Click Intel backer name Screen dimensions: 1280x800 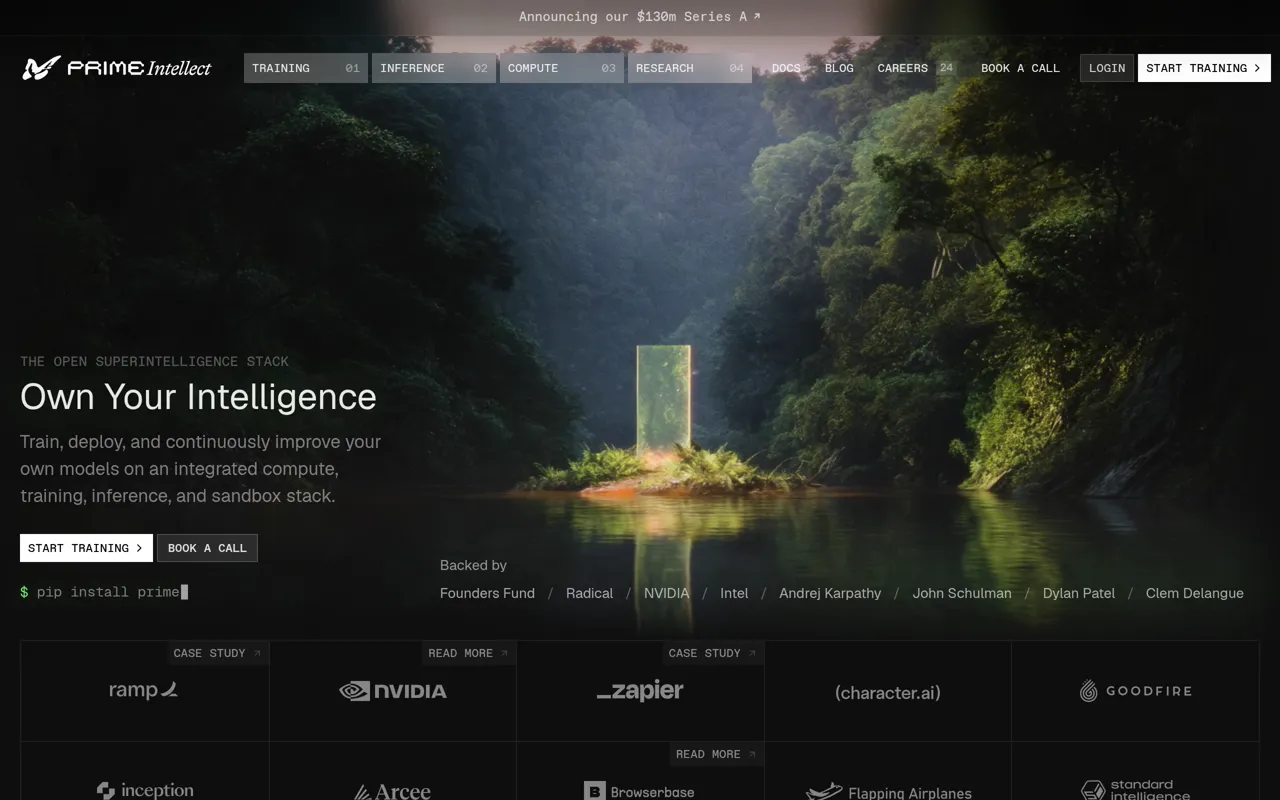pos(734,593)
